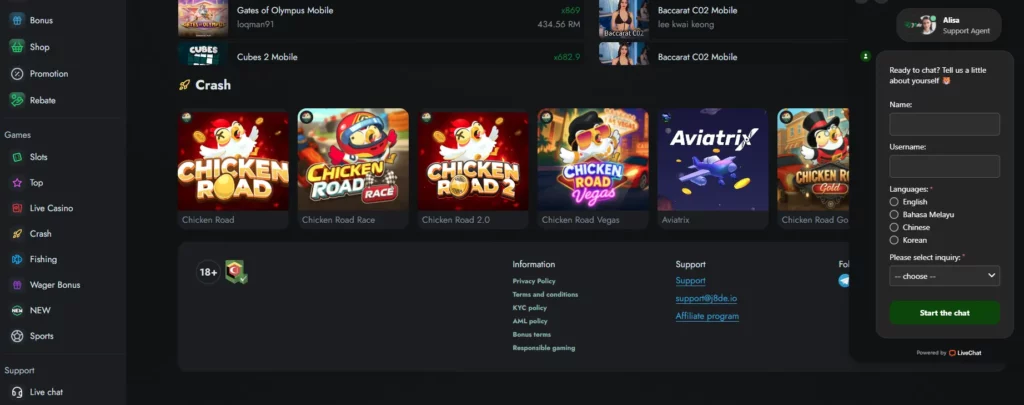Click the Rebate icon in sidebar
The height and width of the screenshot is (405, 1024).
17,101
